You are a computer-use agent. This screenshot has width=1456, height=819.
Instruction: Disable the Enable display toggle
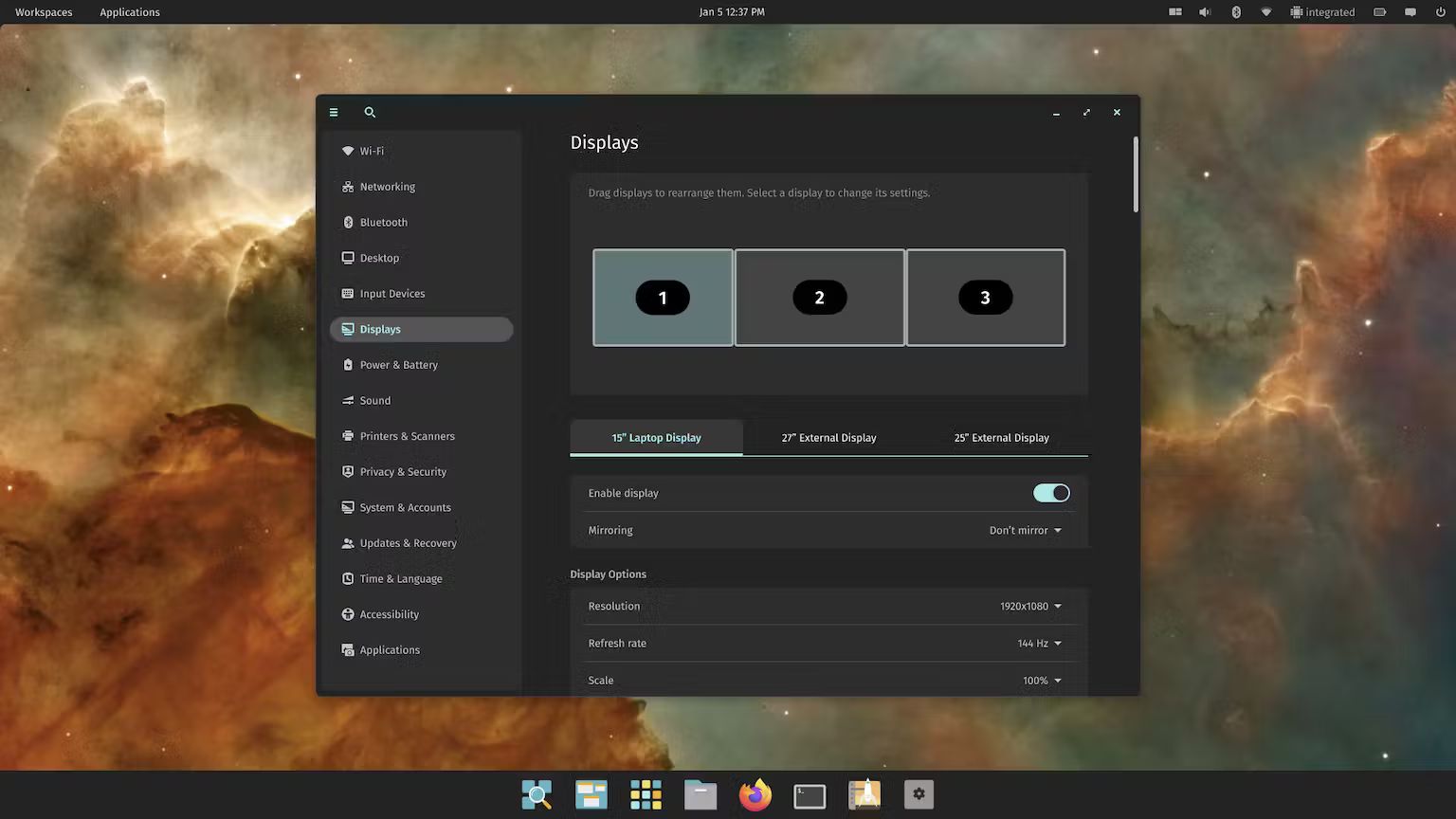[x=1050, y=493]
